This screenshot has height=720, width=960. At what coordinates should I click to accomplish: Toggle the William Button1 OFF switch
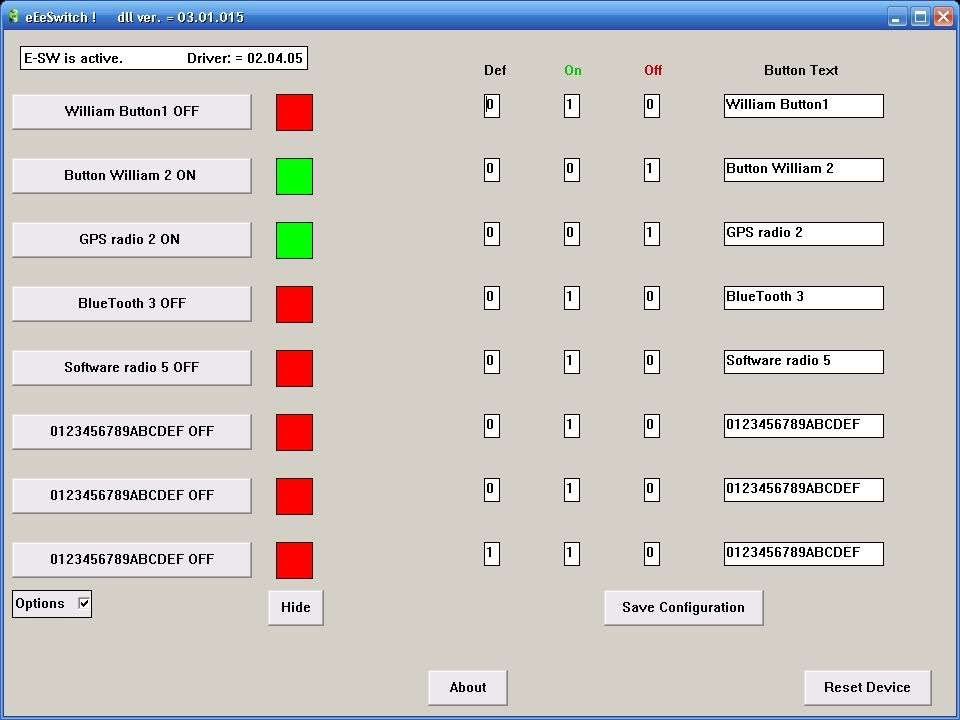point(131,112)
